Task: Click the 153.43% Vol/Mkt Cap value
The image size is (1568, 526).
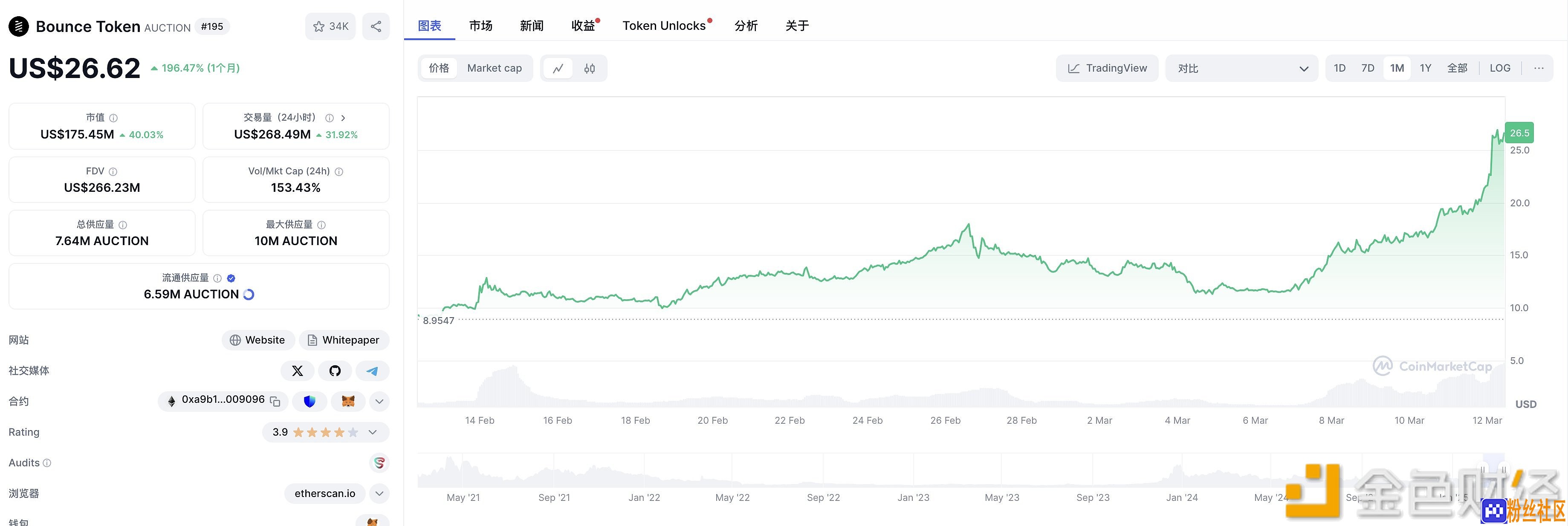Action: coord(296,188)
